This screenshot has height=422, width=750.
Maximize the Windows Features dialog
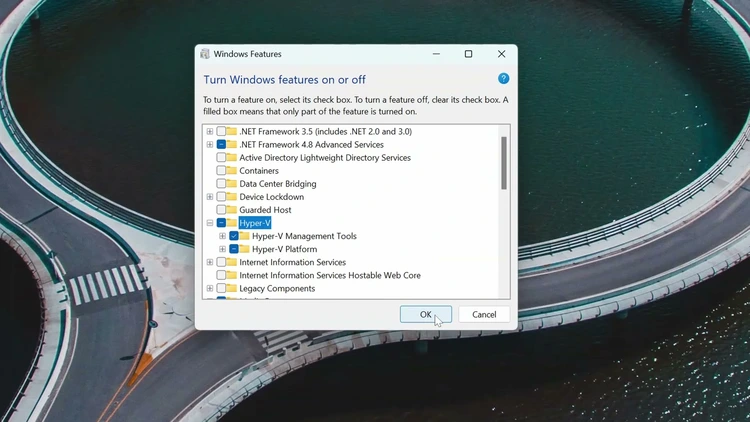pyautogui.click(x=469, y=54)
